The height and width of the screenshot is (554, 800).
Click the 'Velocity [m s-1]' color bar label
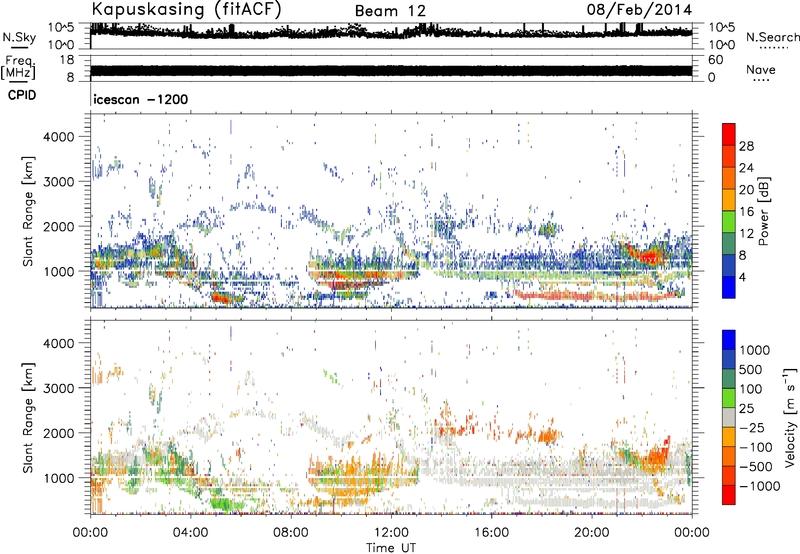click(790, 417)
